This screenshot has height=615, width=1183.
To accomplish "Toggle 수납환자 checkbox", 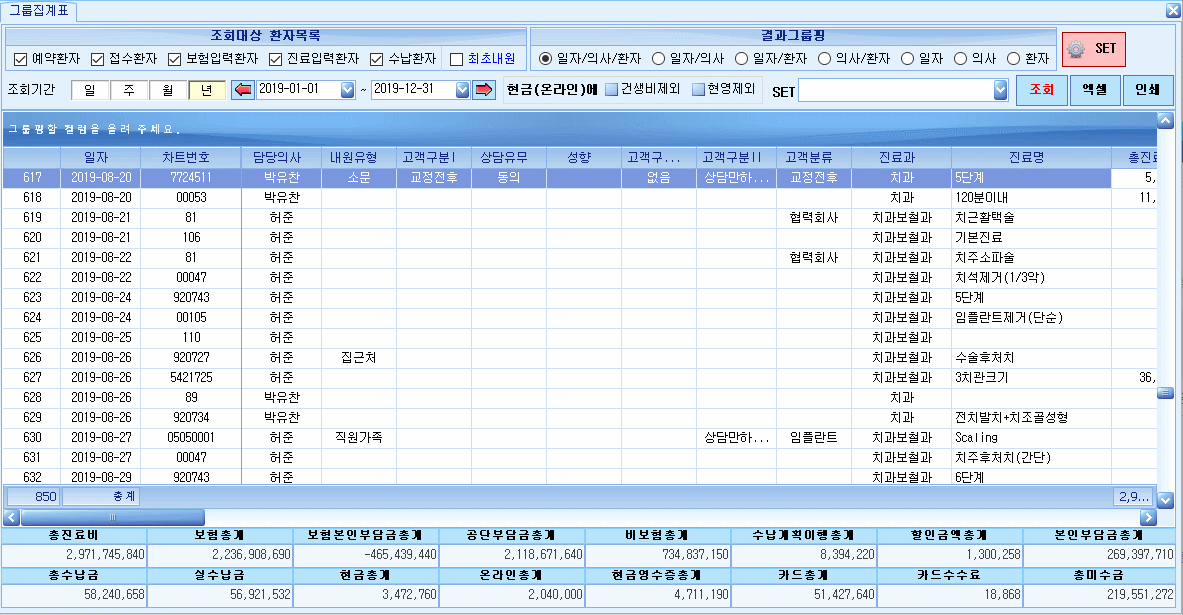I will [x=376, y=59].
